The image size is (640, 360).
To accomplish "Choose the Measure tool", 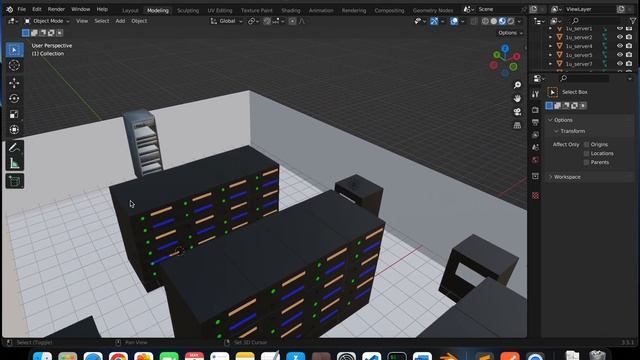I will coord(14,163).
